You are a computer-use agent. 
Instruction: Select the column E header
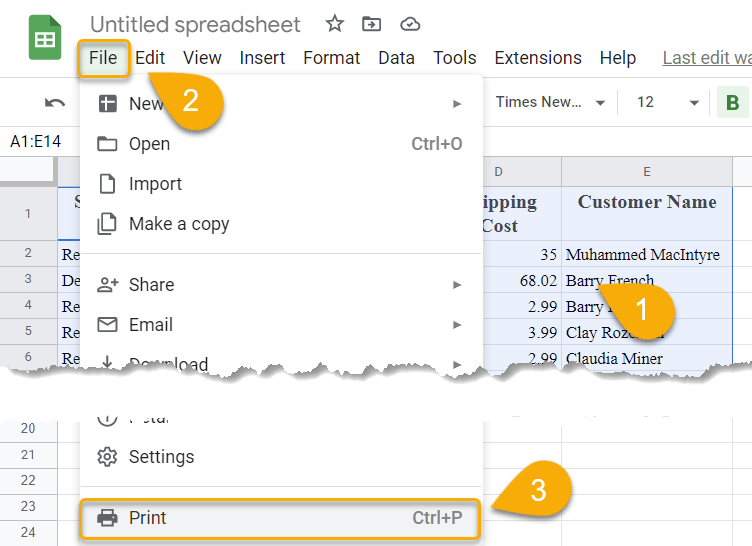646,172
